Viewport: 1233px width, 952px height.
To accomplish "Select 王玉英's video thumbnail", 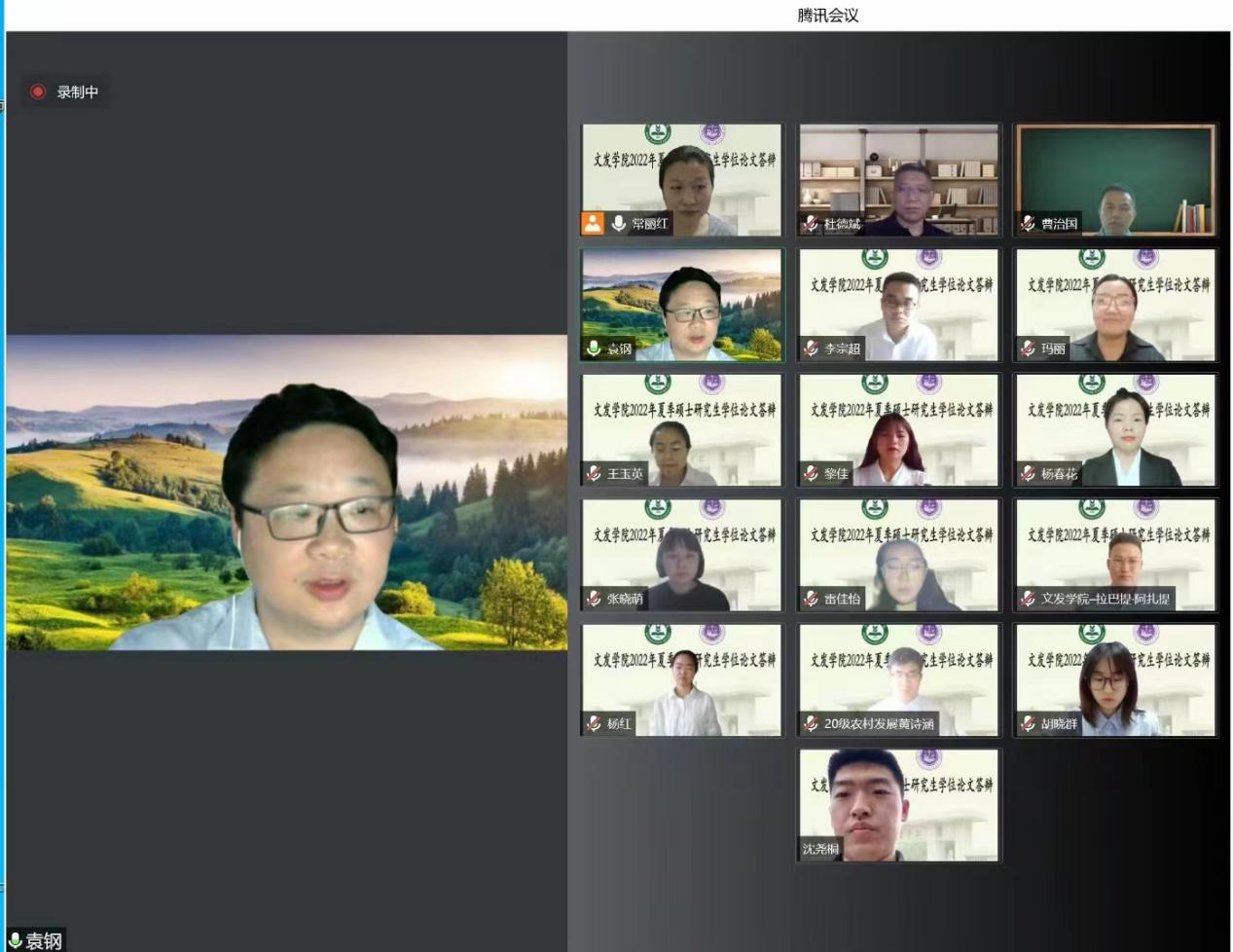I will pyautogui.click(x=681, y=428).
